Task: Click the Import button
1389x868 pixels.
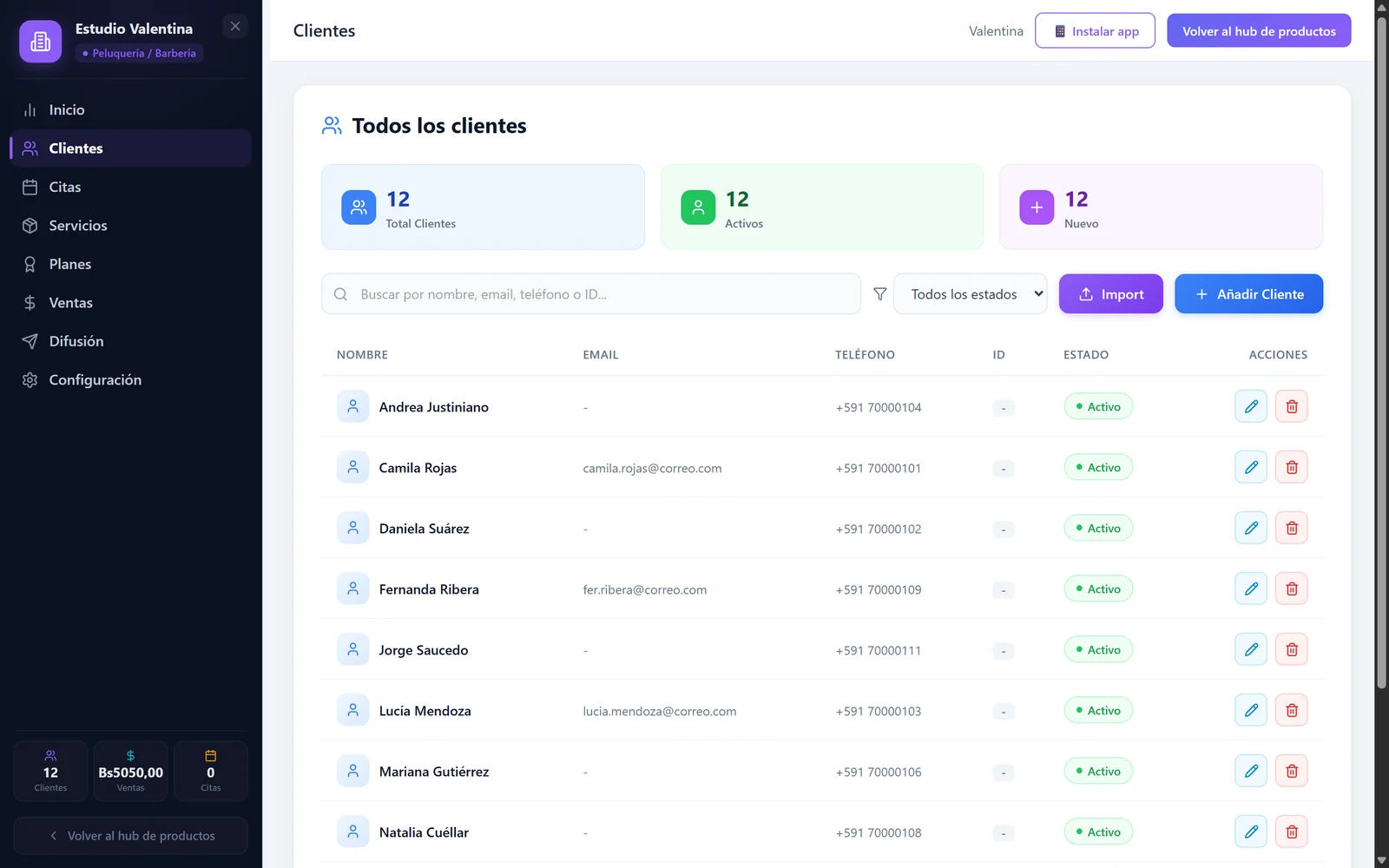Action: pos(1110,294)
